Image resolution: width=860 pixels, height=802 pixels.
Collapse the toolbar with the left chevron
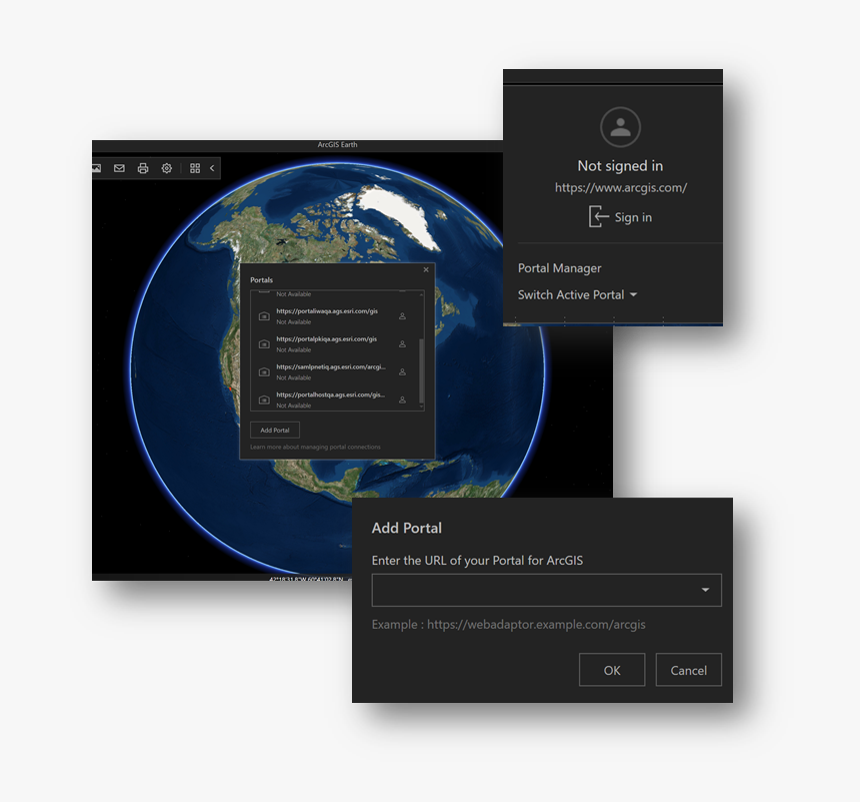211,168
